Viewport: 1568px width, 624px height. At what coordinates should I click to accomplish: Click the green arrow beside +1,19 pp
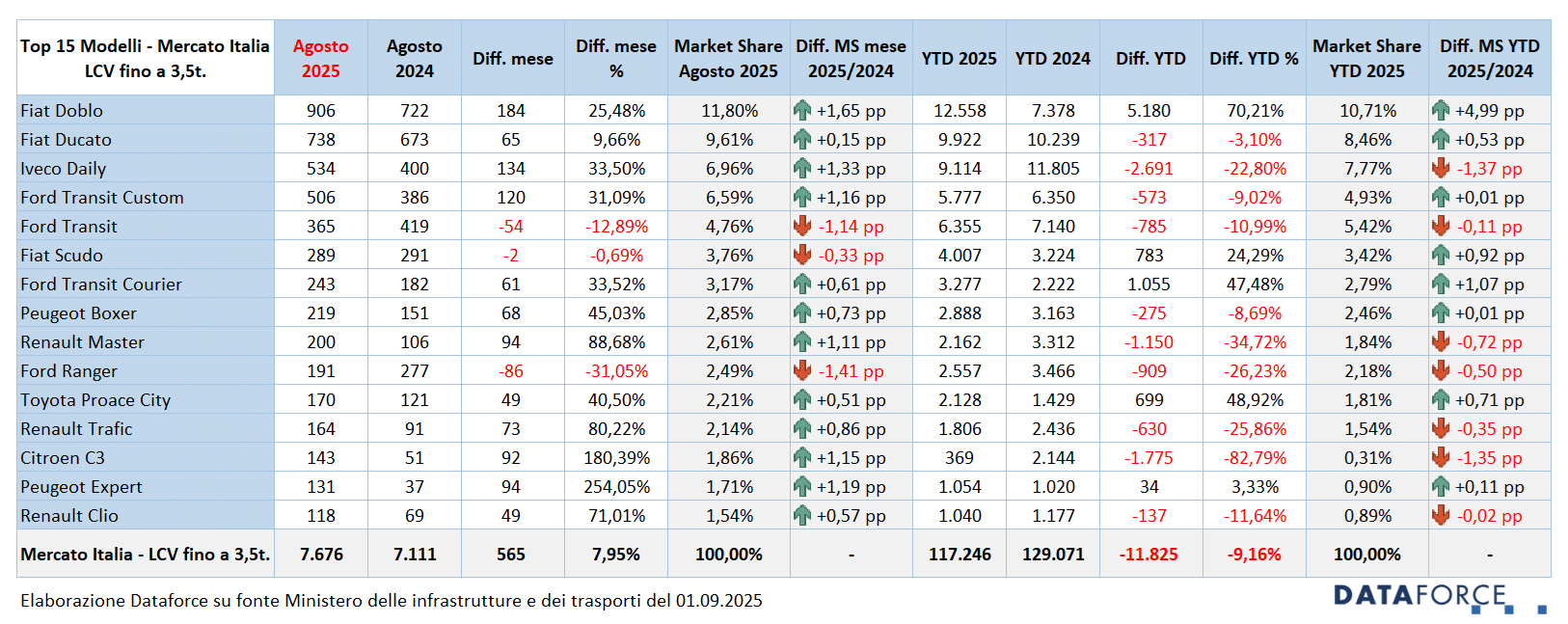point(802,486)
